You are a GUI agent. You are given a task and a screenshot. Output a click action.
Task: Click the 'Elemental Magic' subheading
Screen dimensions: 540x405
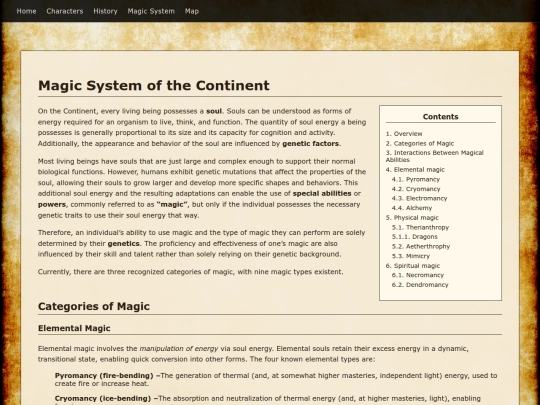point(74,328)
